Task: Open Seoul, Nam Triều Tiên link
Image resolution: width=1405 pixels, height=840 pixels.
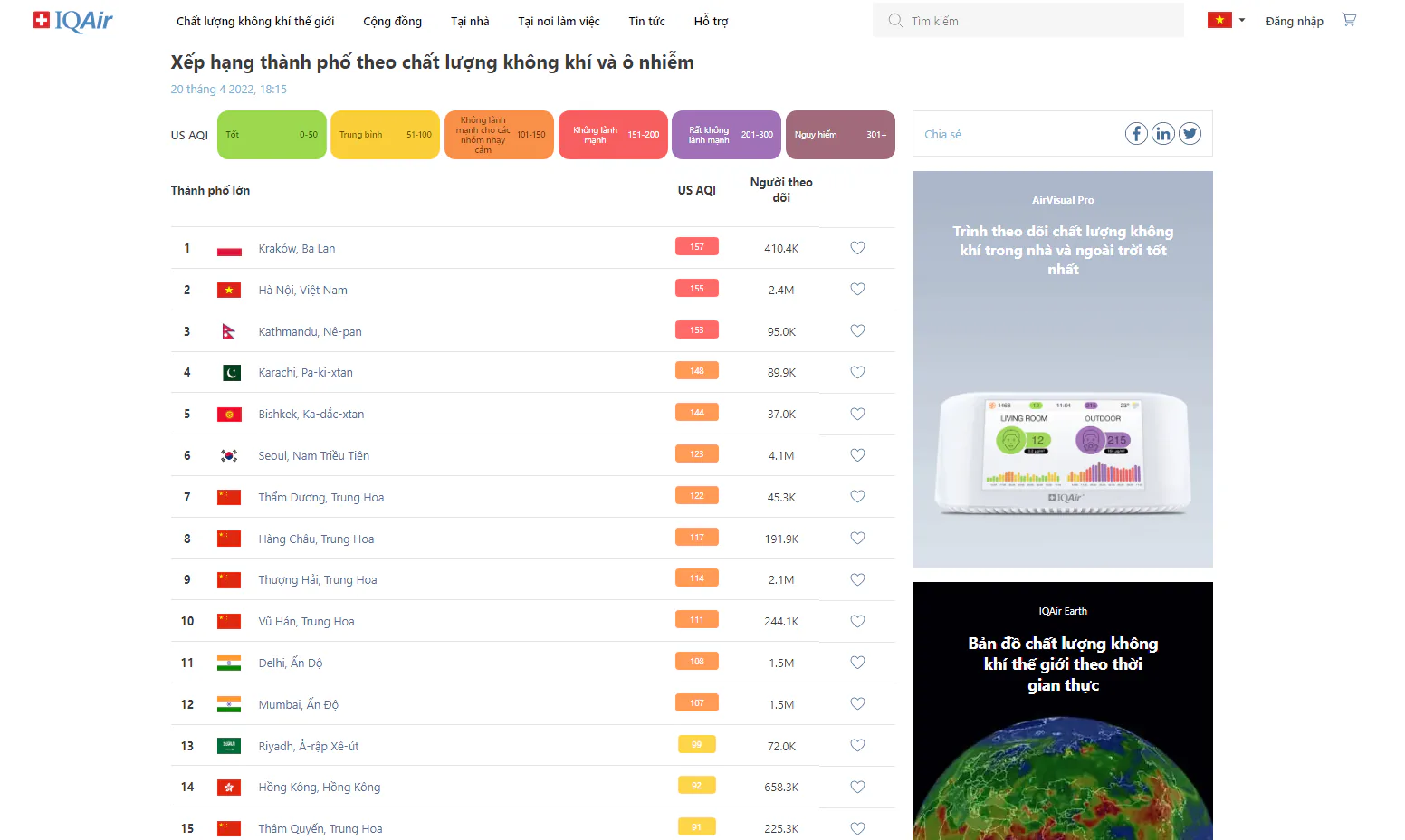Action: click(x=314, y=455)
